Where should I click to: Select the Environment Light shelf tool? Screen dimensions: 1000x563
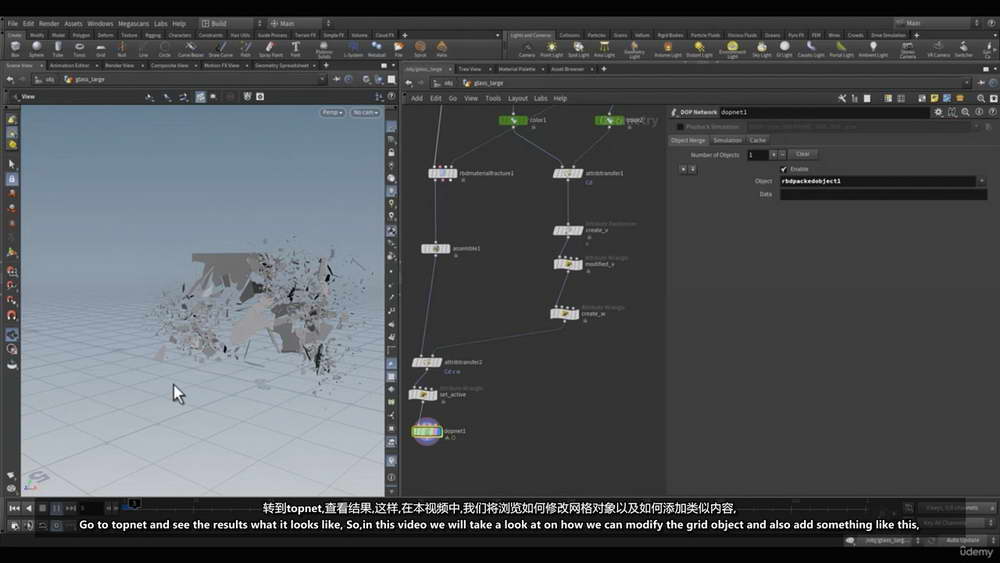732,50
